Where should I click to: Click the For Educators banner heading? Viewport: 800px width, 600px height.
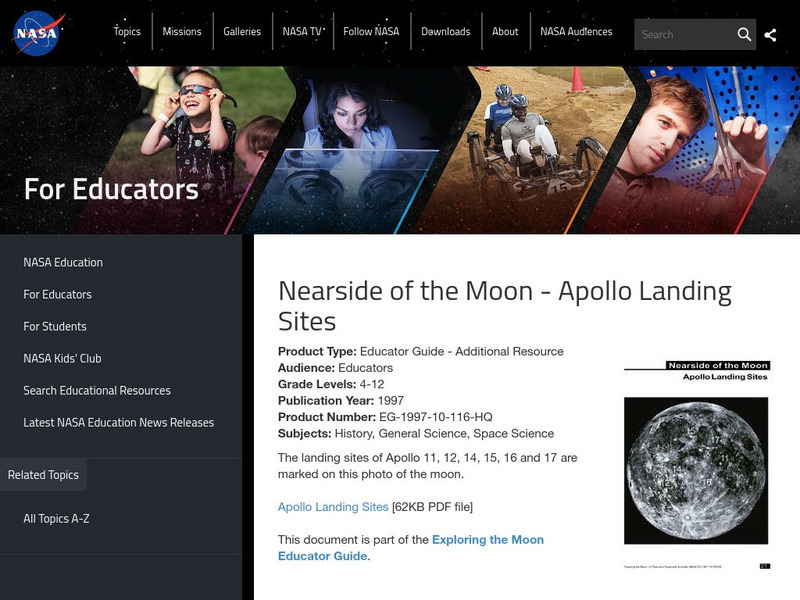(x=111, y=189)
